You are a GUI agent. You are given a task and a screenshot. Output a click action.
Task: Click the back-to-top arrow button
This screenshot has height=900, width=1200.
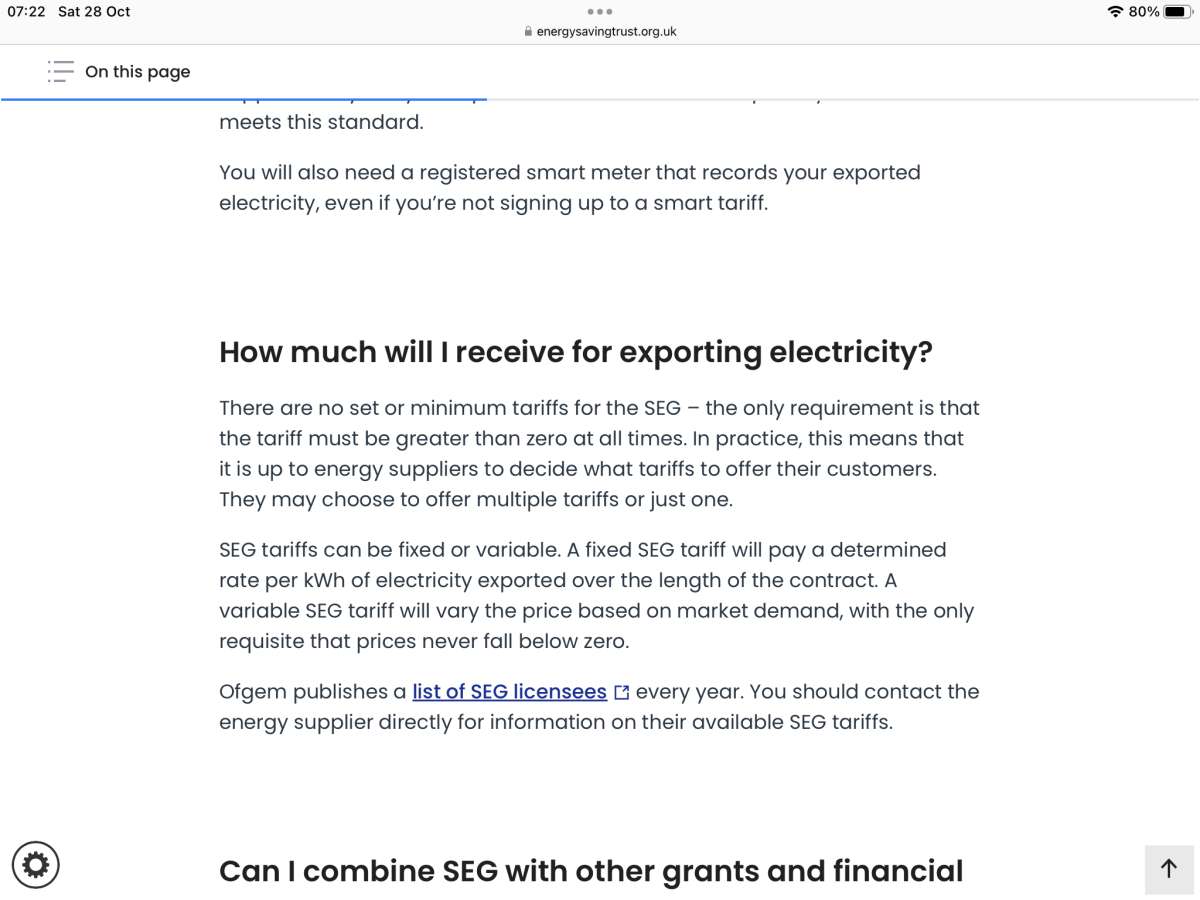pos(1169,869)
